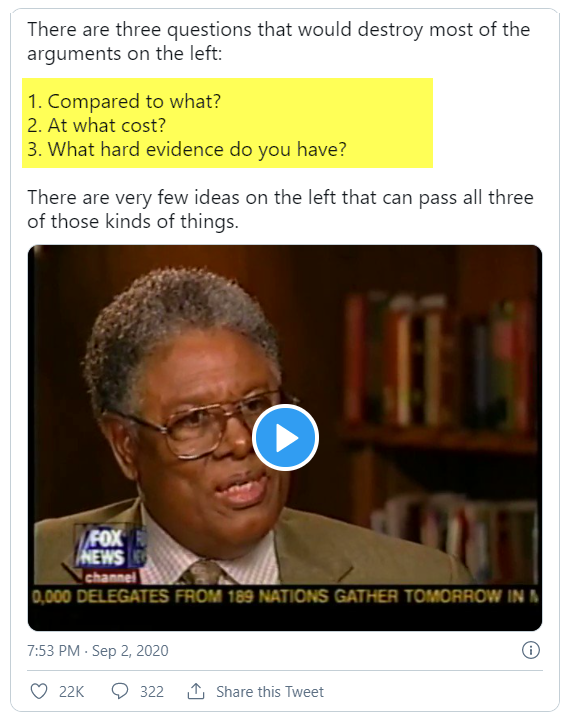Play the embedded Fox News video
Screen dimensions: 568x718
(x=285, y=437)
